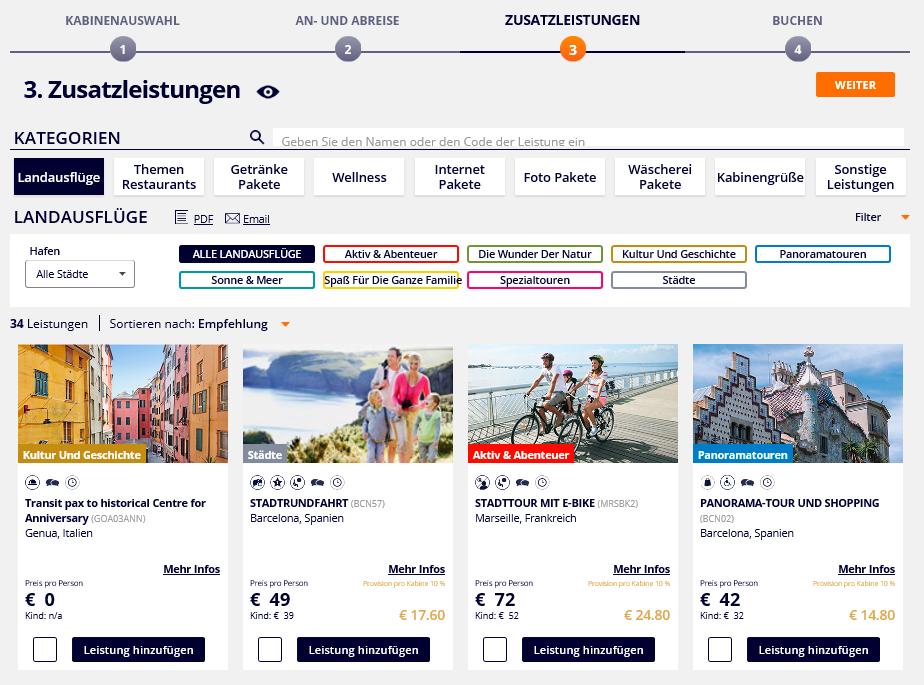Go to step 1 circle Kabinenauswahl
The width and height of the screenshot is (924, 685).
123,50
